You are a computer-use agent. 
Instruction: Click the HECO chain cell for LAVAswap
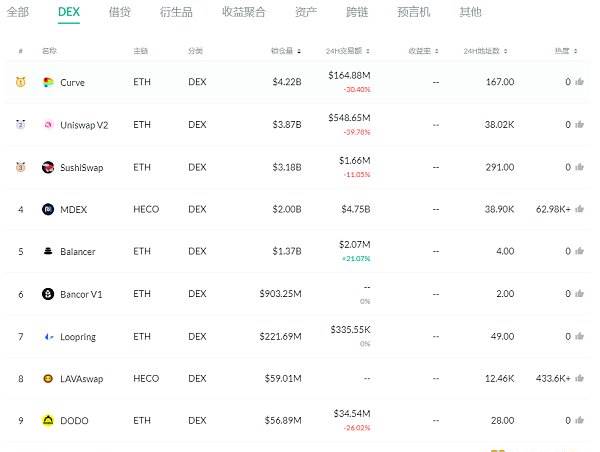point(146,379)
